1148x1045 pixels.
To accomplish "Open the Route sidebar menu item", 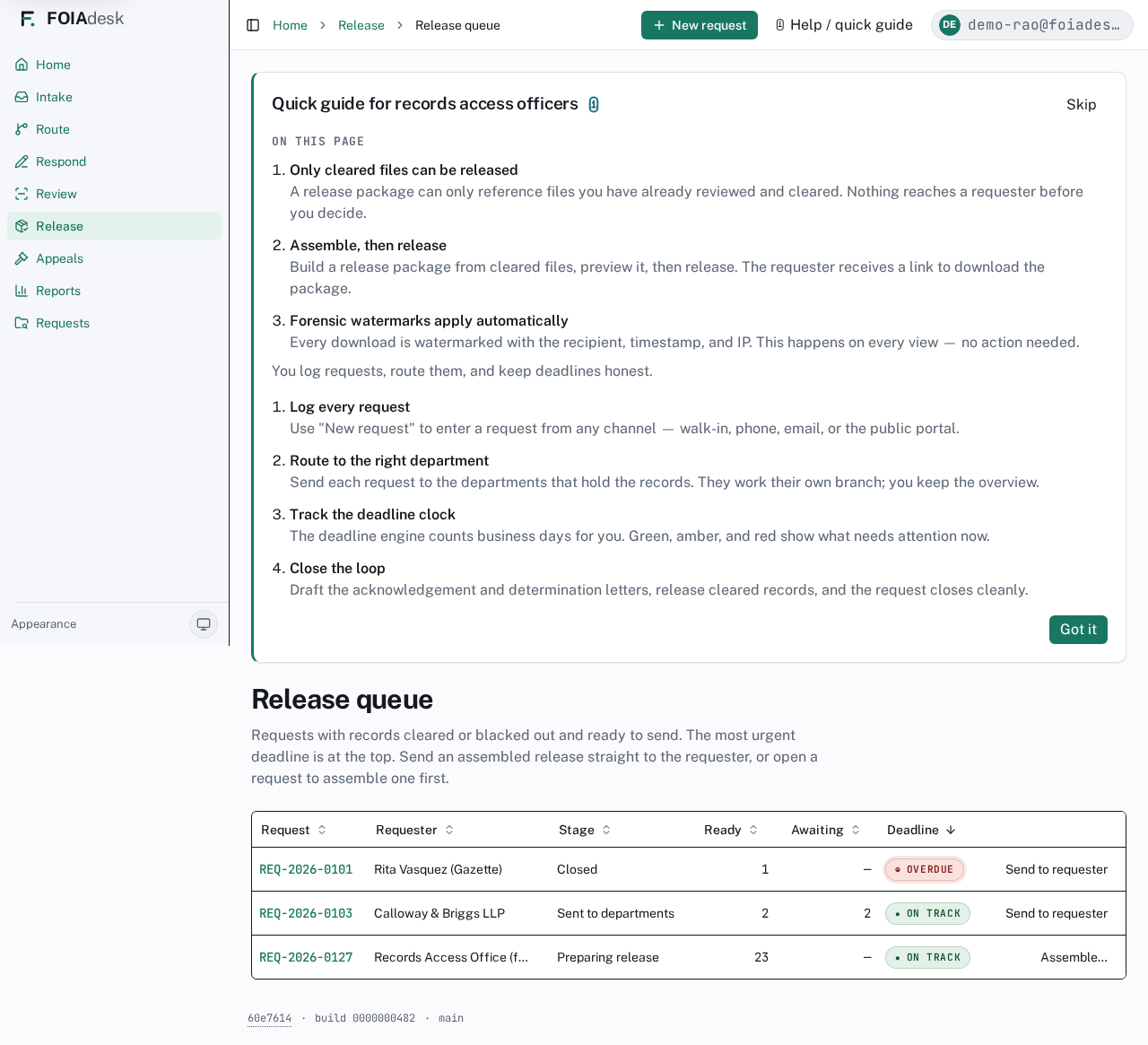I will tap(114, 129).
